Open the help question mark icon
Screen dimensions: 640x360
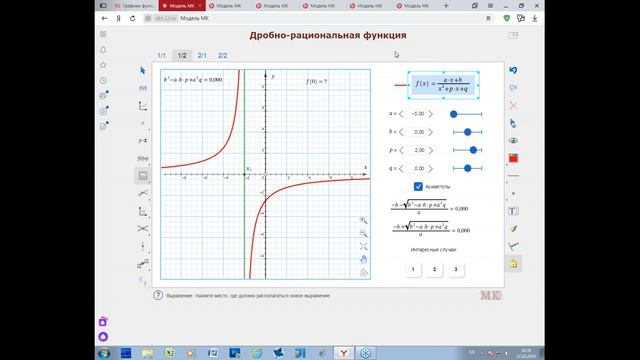[158, 295]
